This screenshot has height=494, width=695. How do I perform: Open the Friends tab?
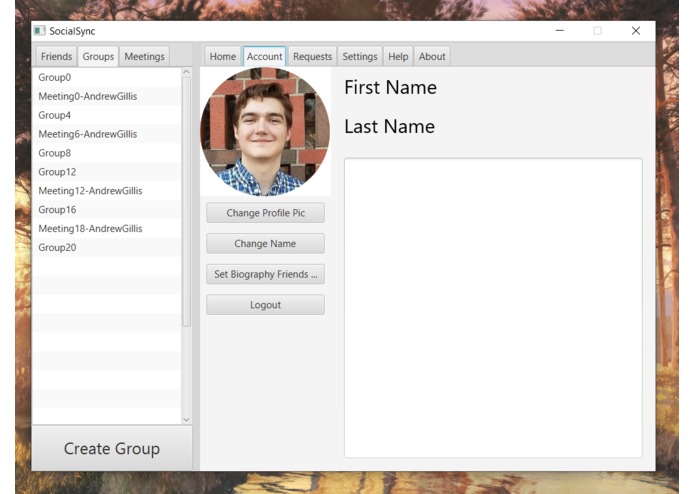click(56, 57)
